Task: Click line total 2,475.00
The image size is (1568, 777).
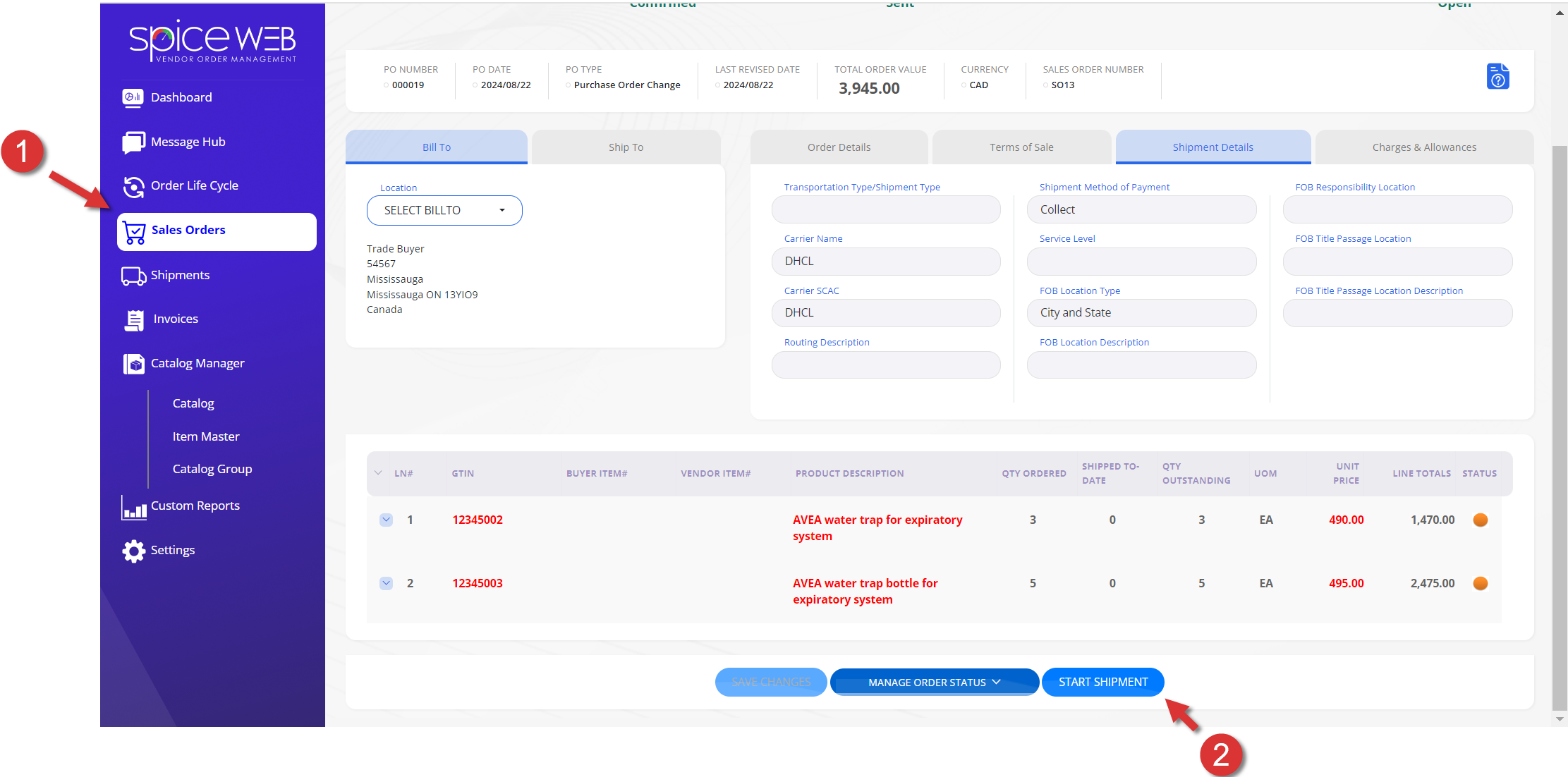Action: point(1432,583)
